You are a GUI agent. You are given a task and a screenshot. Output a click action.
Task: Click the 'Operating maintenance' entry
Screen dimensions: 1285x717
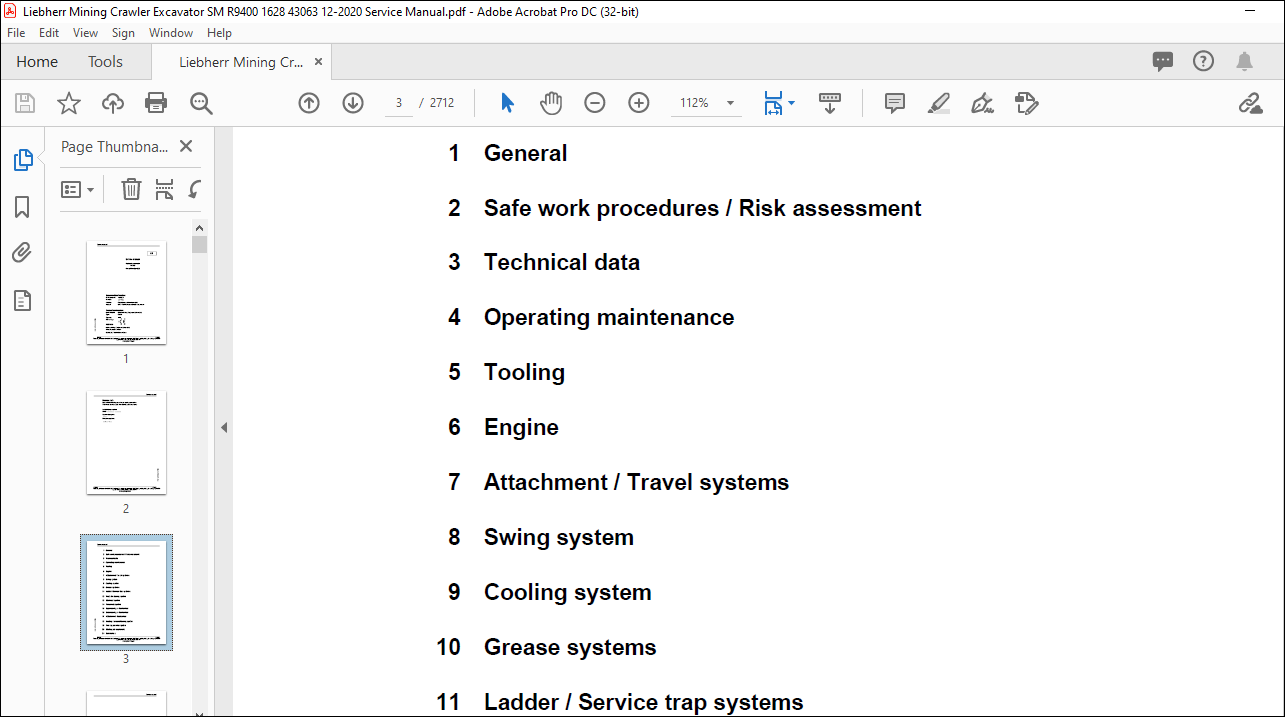(x=609, y=317)
